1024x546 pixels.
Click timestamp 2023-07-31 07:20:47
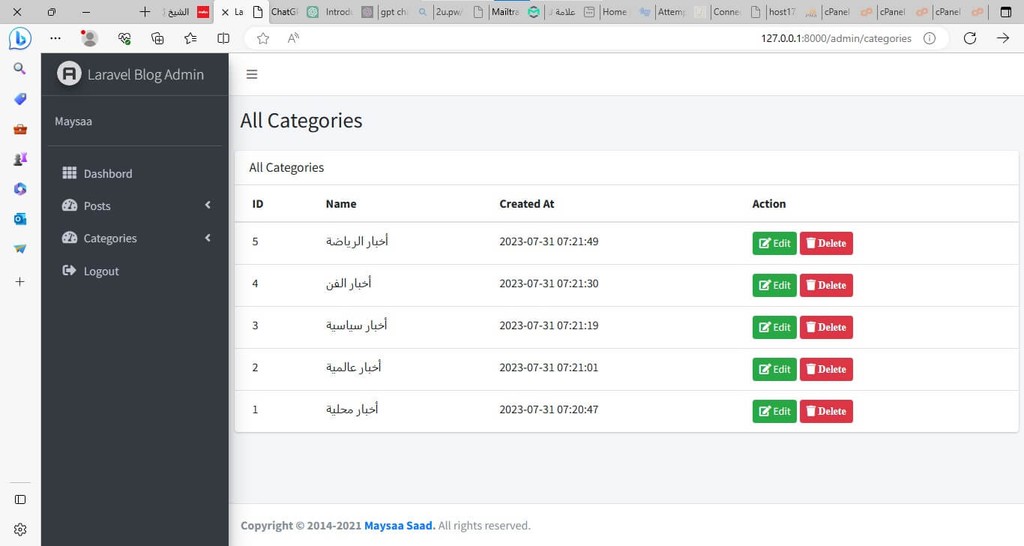coord(549,410)
